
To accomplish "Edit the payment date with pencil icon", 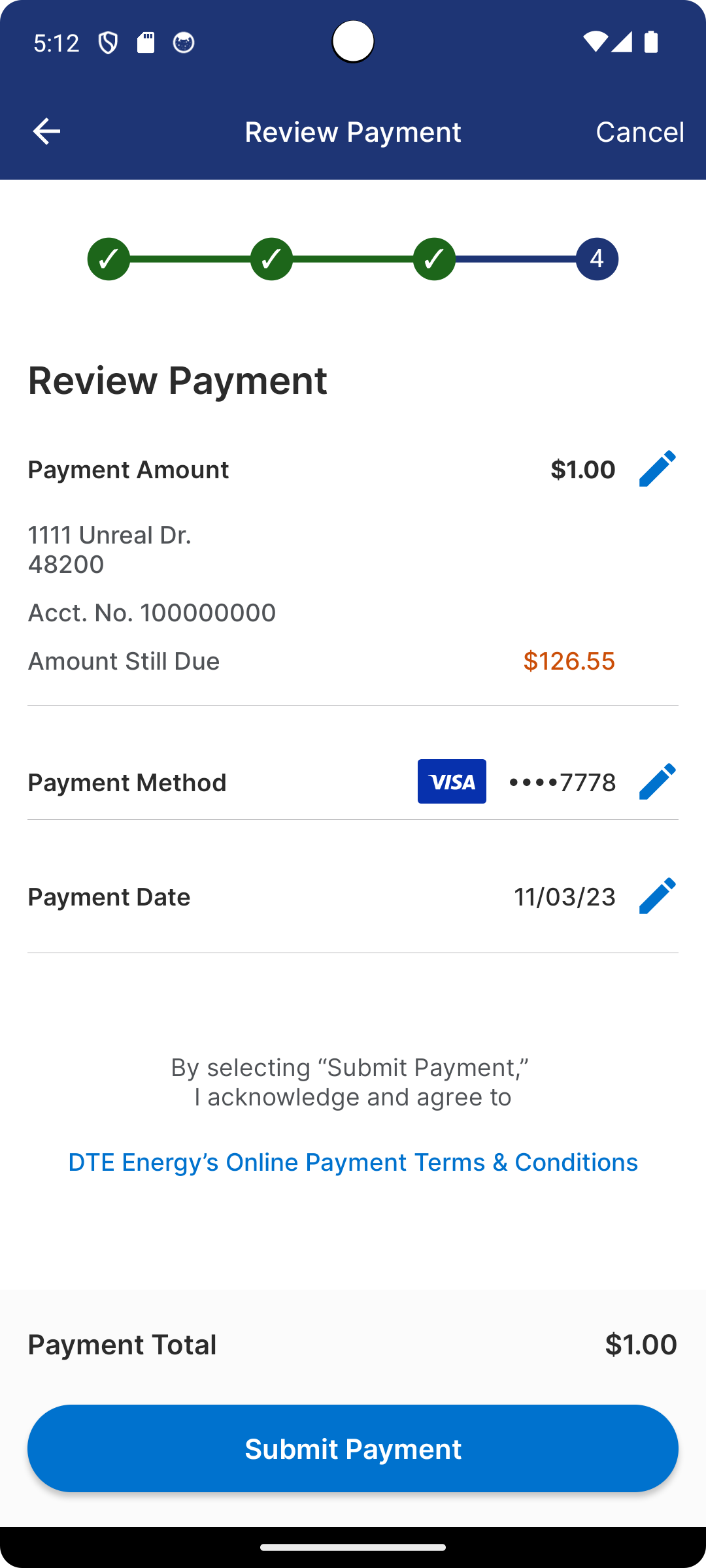I will (656, 896).
